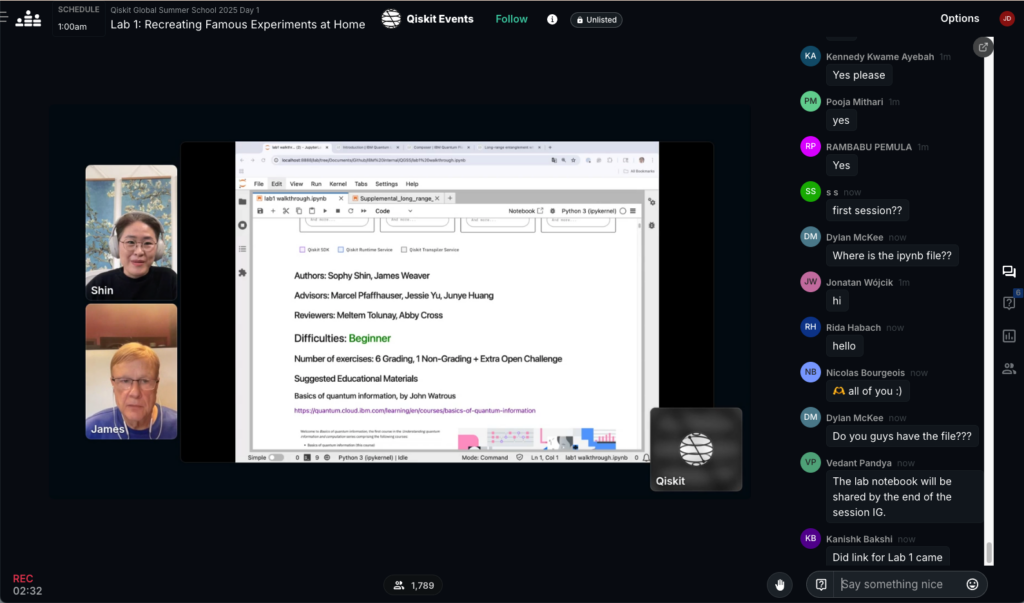The height and width of the screenshot is (603, 1024).
Task: Switch to Supplemental_long_range tab
Action: click(x=395, y=198)
